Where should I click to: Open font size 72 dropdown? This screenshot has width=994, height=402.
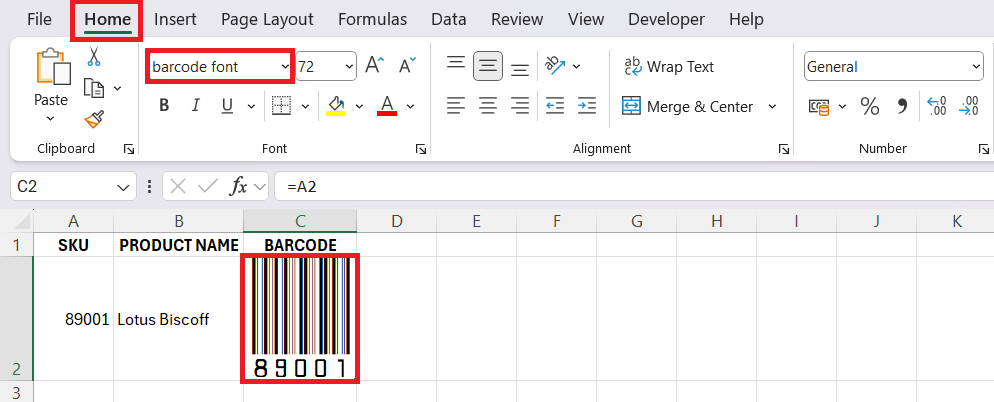[x=349, y=67]
